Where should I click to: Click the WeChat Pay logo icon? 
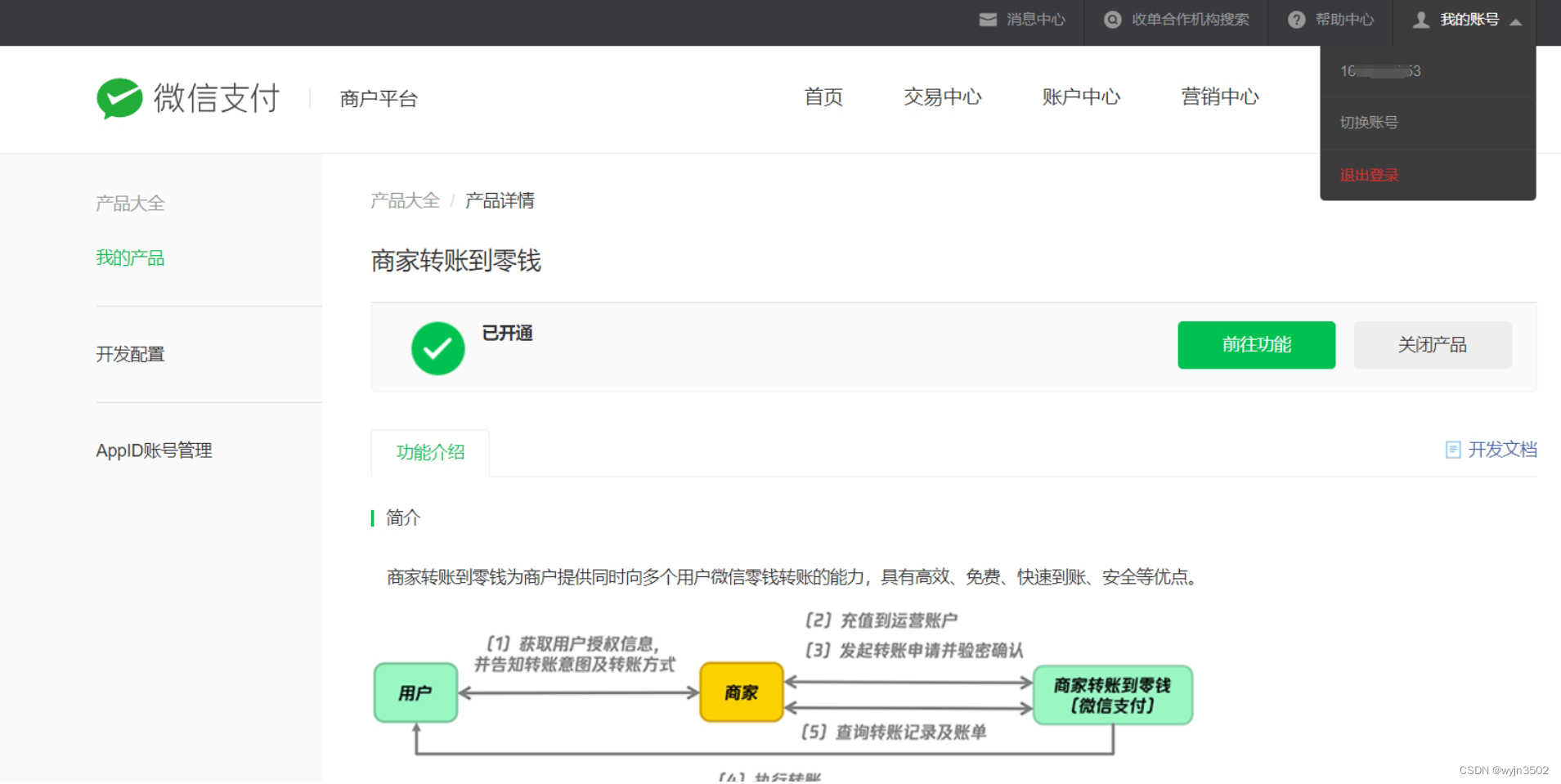pyautogui.click(x=119, y=98)
